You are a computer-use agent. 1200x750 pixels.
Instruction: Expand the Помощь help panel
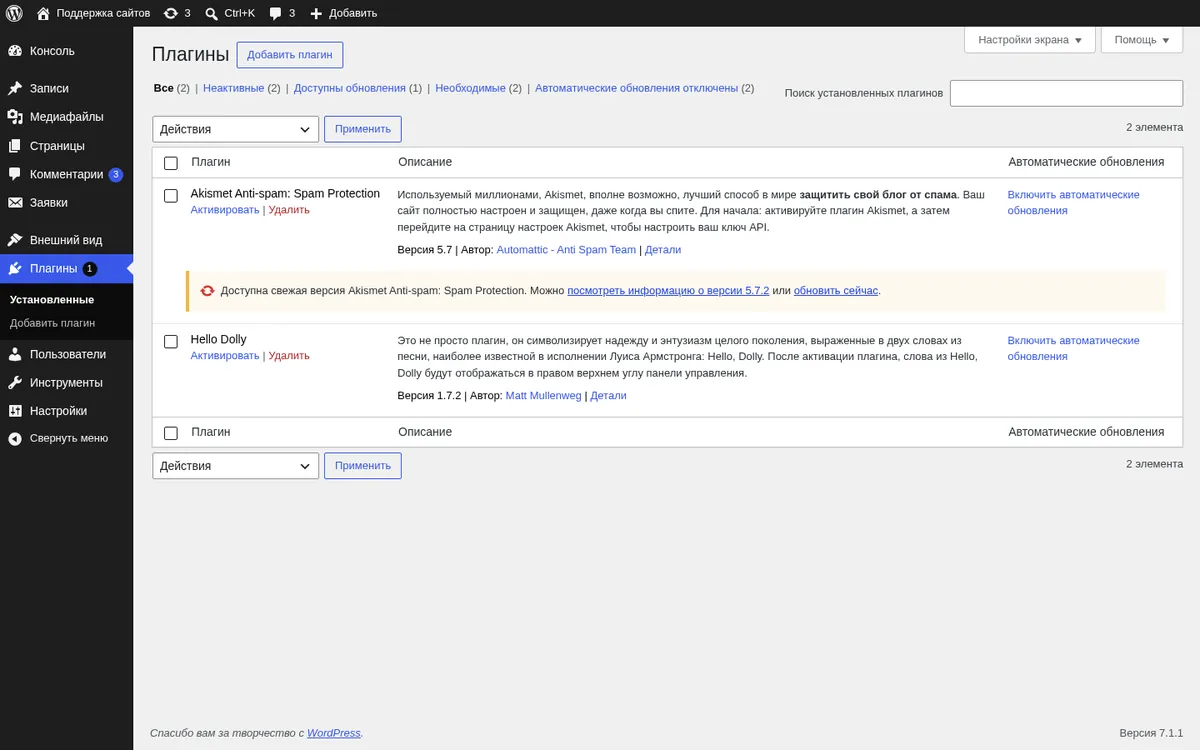pos(1141,40)
